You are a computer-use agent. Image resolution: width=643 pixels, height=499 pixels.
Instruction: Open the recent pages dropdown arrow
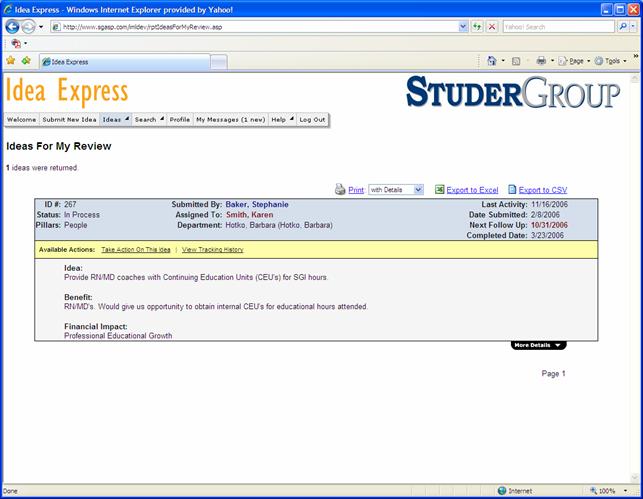pos(41,27)
